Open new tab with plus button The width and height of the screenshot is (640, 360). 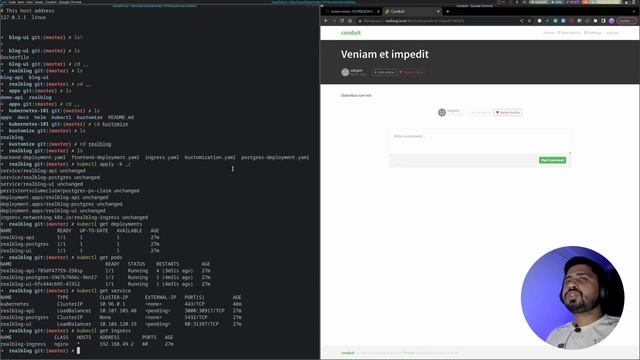pos(447,11)
